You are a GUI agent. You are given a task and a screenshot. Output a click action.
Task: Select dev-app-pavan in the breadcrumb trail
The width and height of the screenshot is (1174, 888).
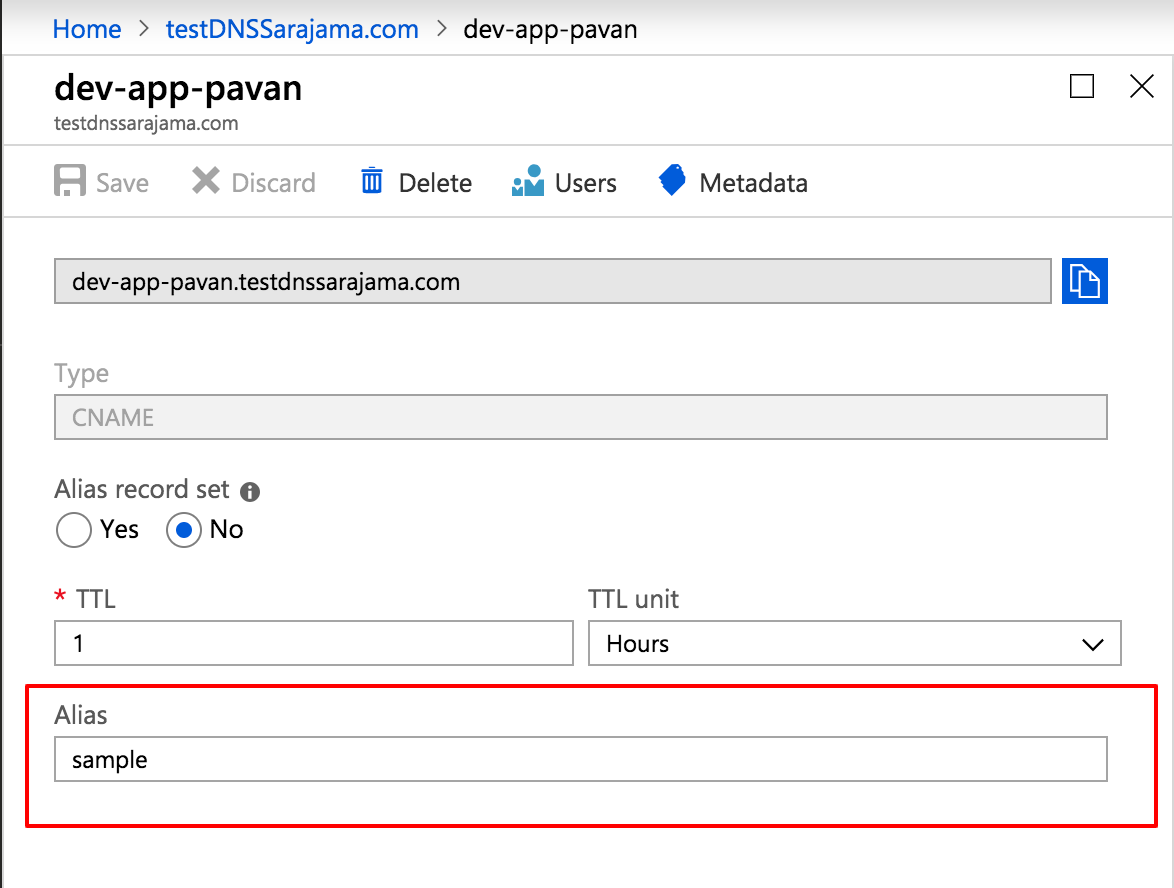tap(550, 29)
